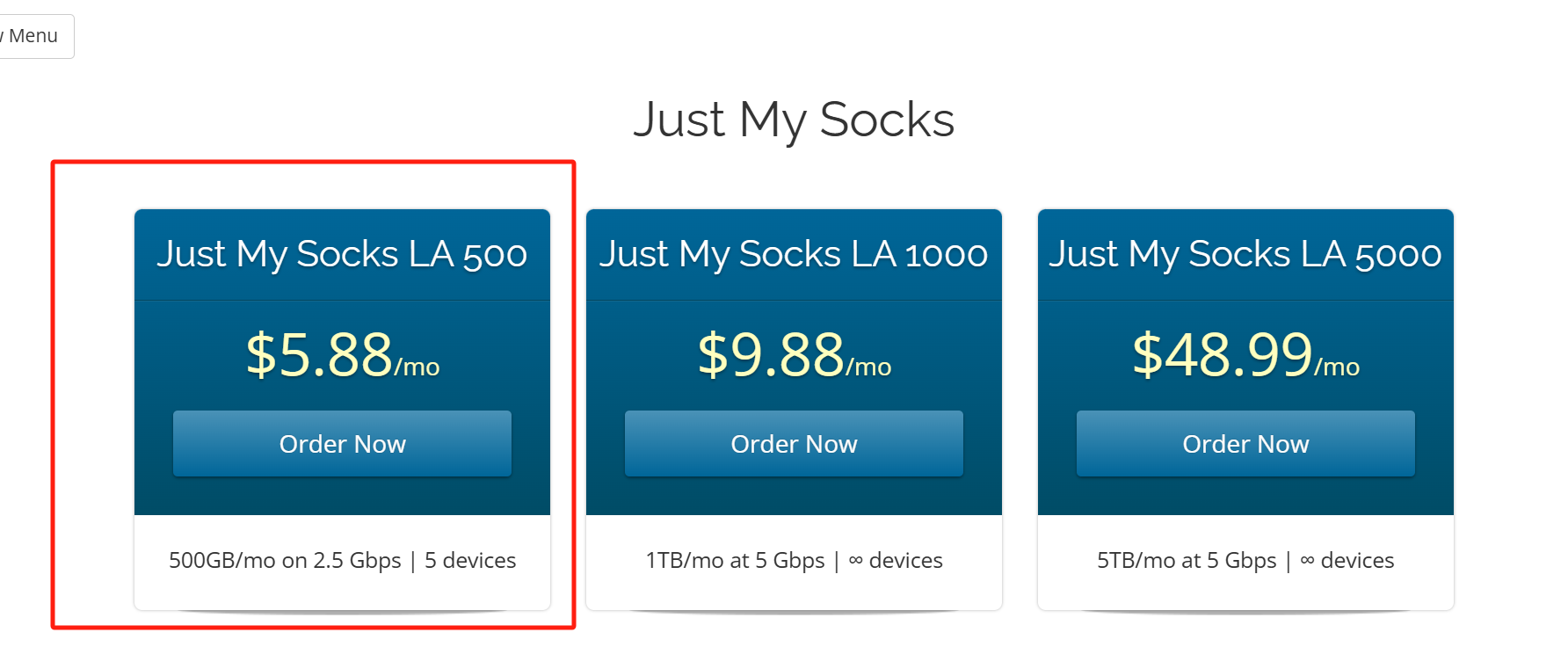Select the Just My Socks LA 500 title
The width and height of the screenshot is (1568, 647).
[342, 254]
